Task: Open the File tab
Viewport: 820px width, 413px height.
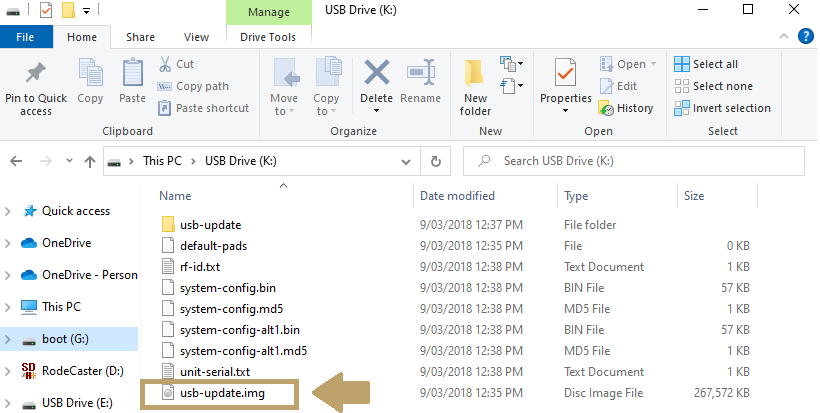Action: click(25, 37)
